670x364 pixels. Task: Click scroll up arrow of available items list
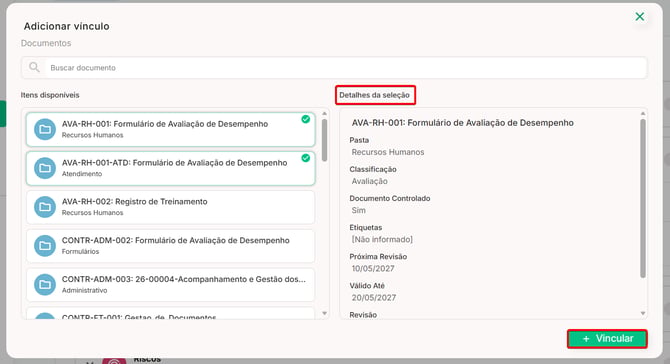coord(324,113)
